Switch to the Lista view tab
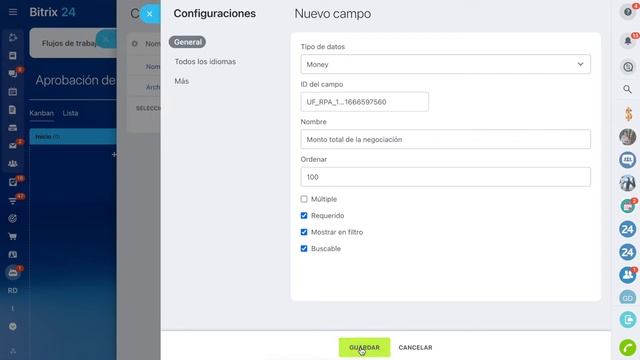640x360 pixels. [x=70, y=113]
